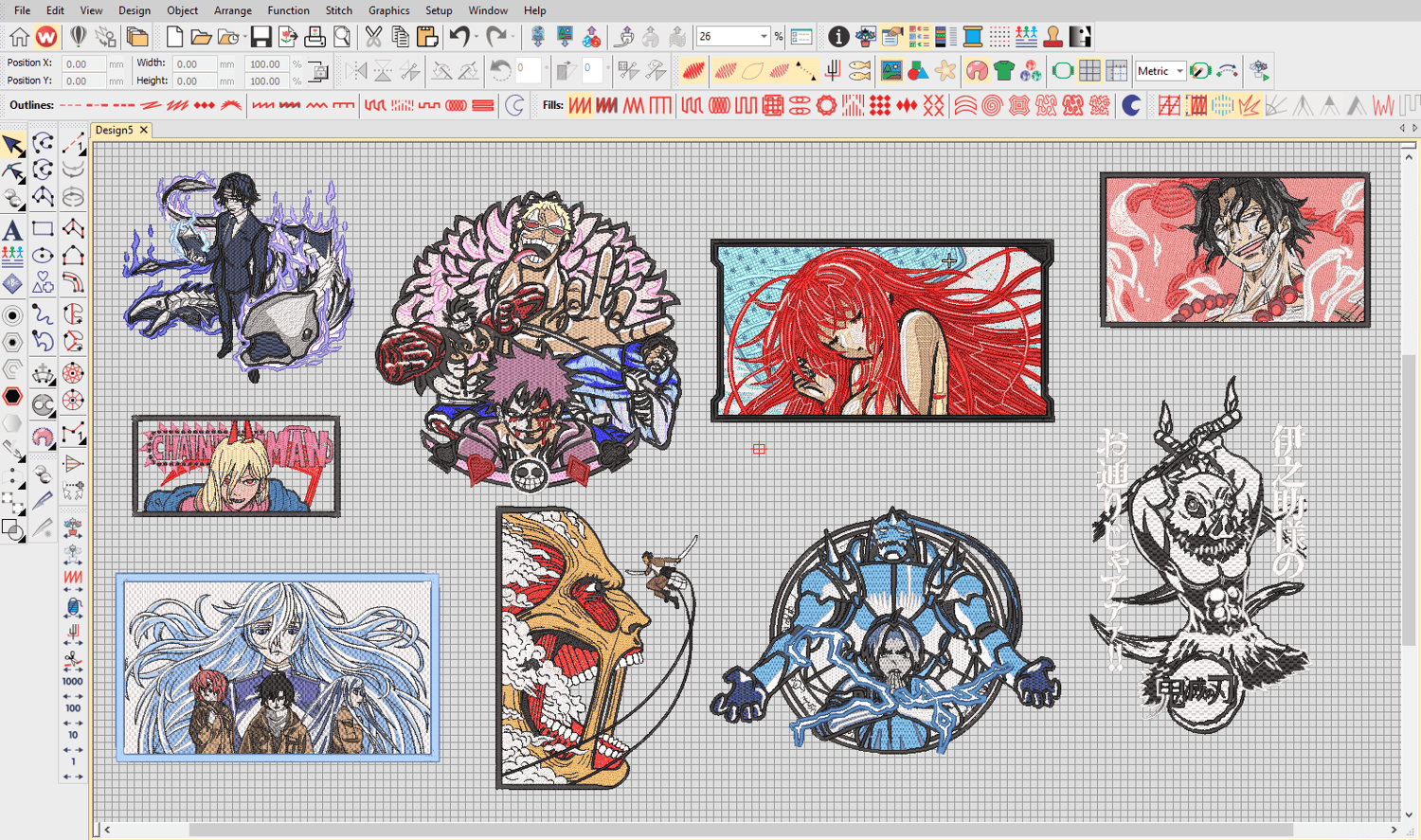Click the rubber stamp icon
The width and height of the screenshot is (1421, 840).
click(1052, 37)
